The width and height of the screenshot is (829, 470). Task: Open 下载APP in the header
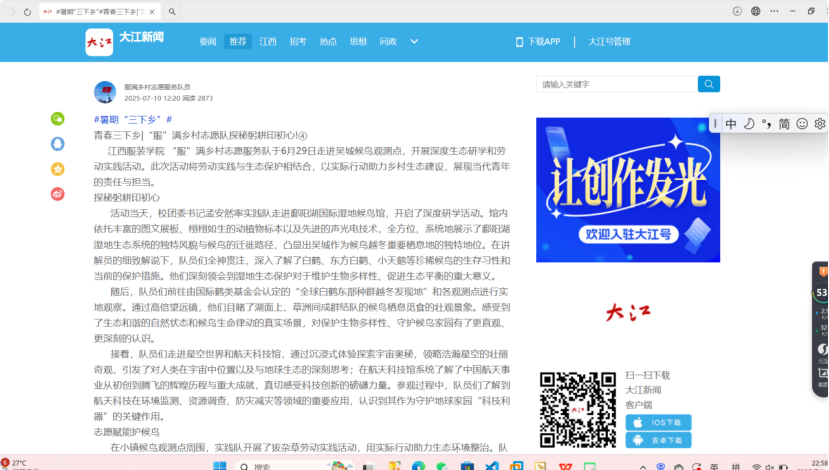click(538, 42)
